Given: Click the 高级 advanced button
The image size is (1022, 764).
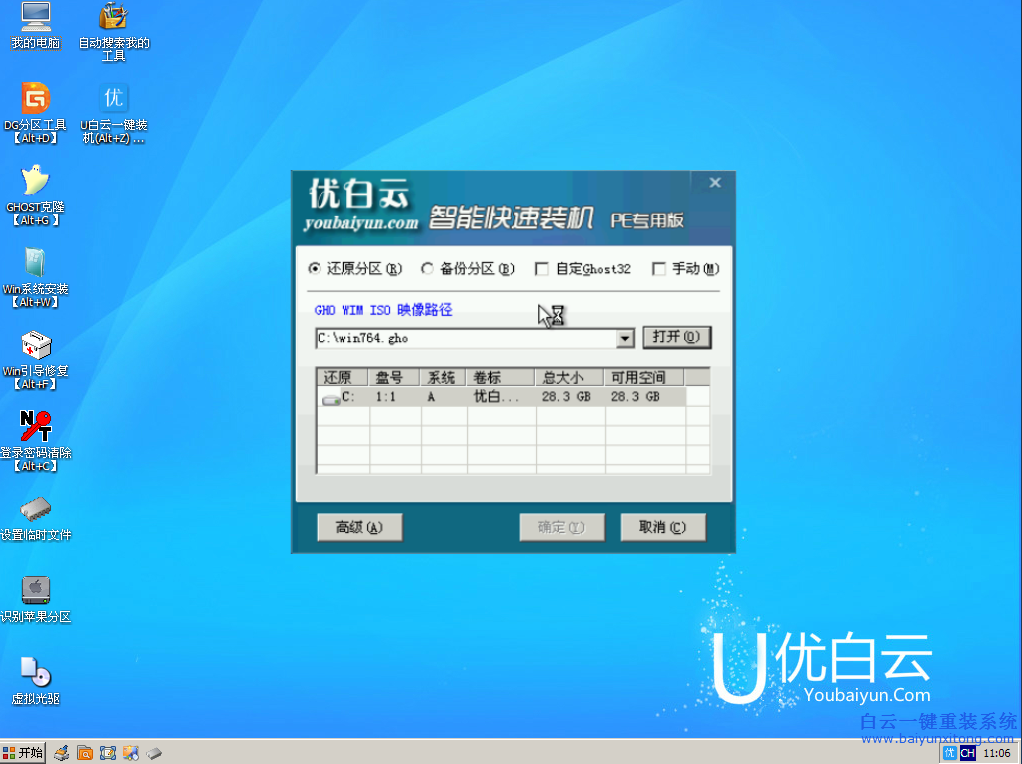Looking at the screenshot, I should point(359,527).
